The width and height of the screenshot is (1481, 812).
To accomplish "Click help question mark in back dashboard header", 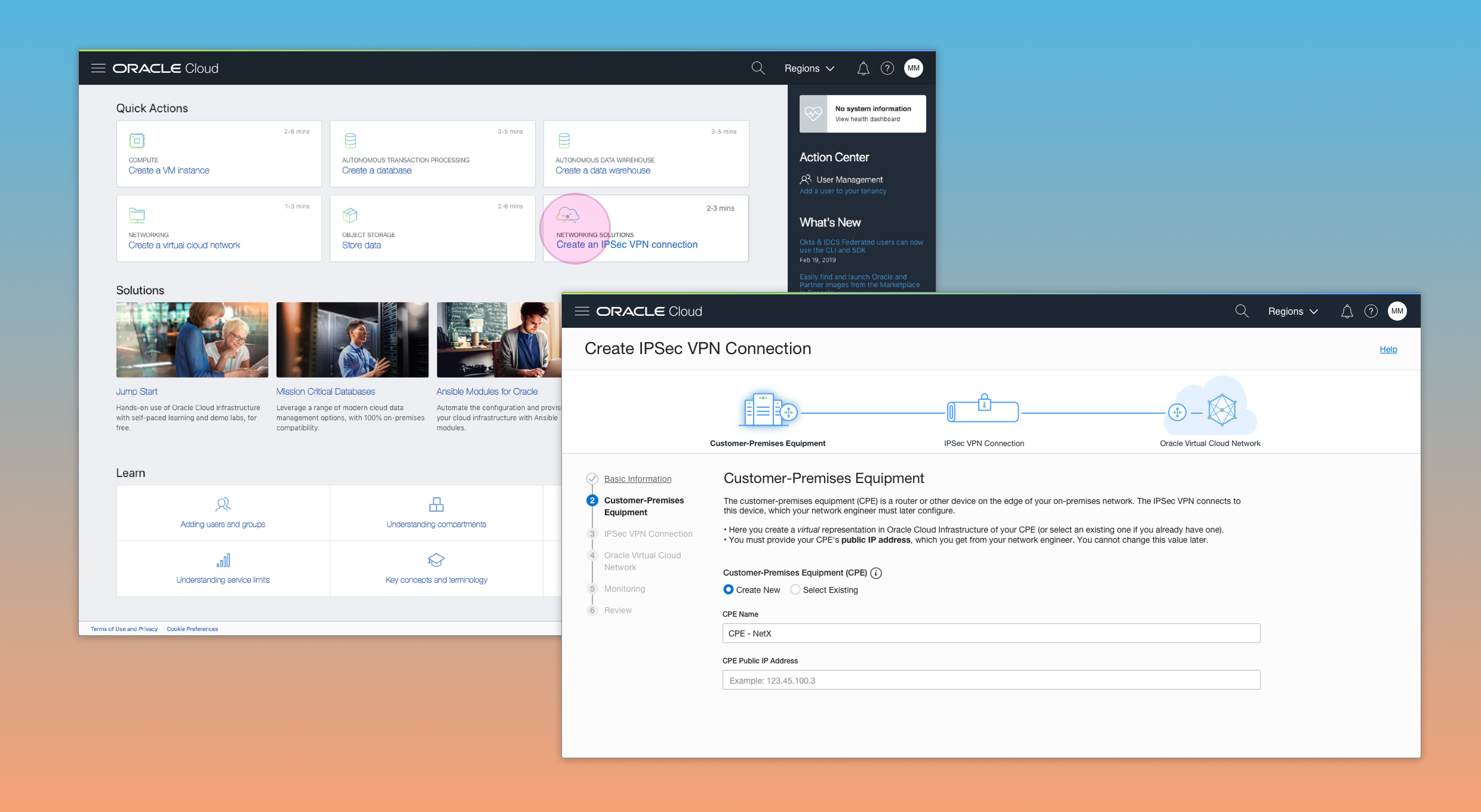I will (x=887, y=68).
